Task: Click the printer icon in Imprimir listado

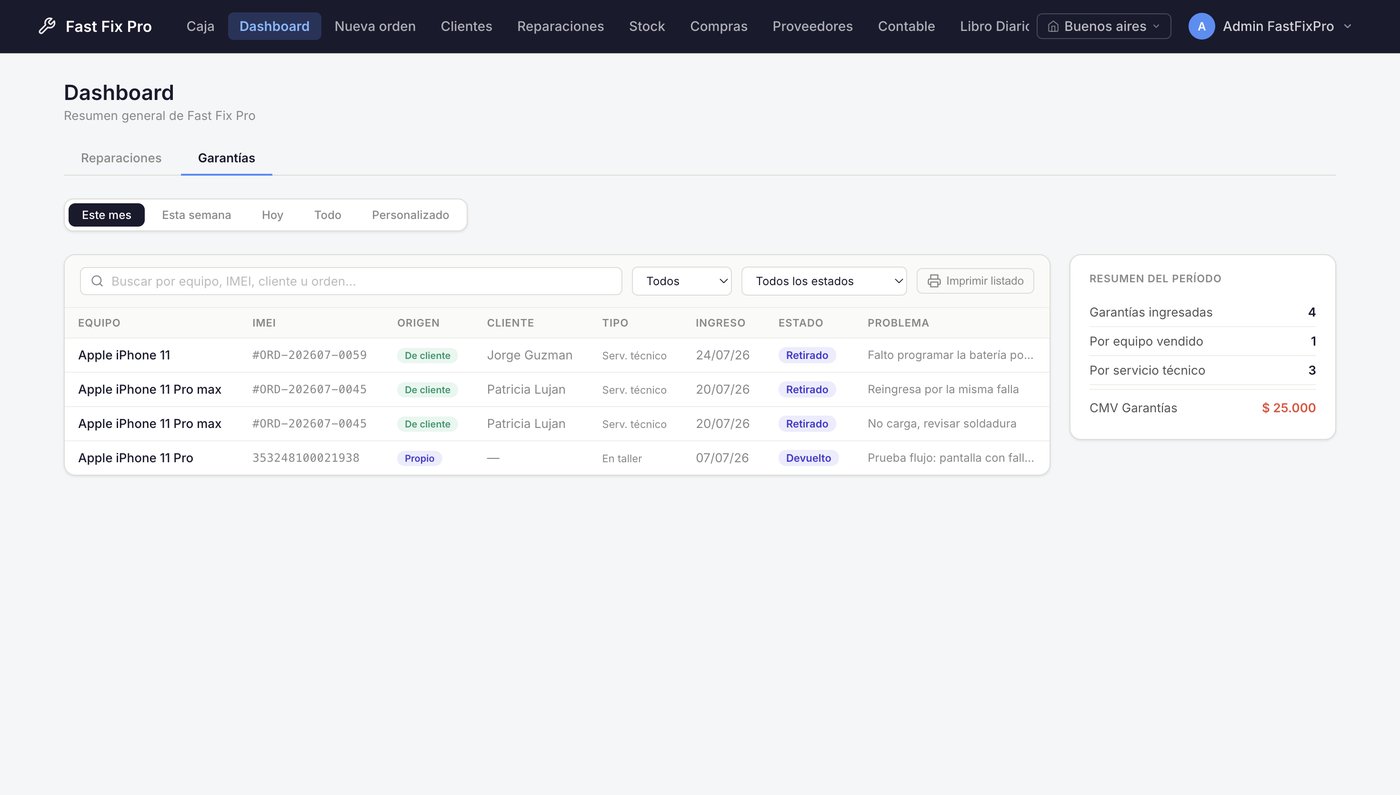Action: (x=934, y=281)
